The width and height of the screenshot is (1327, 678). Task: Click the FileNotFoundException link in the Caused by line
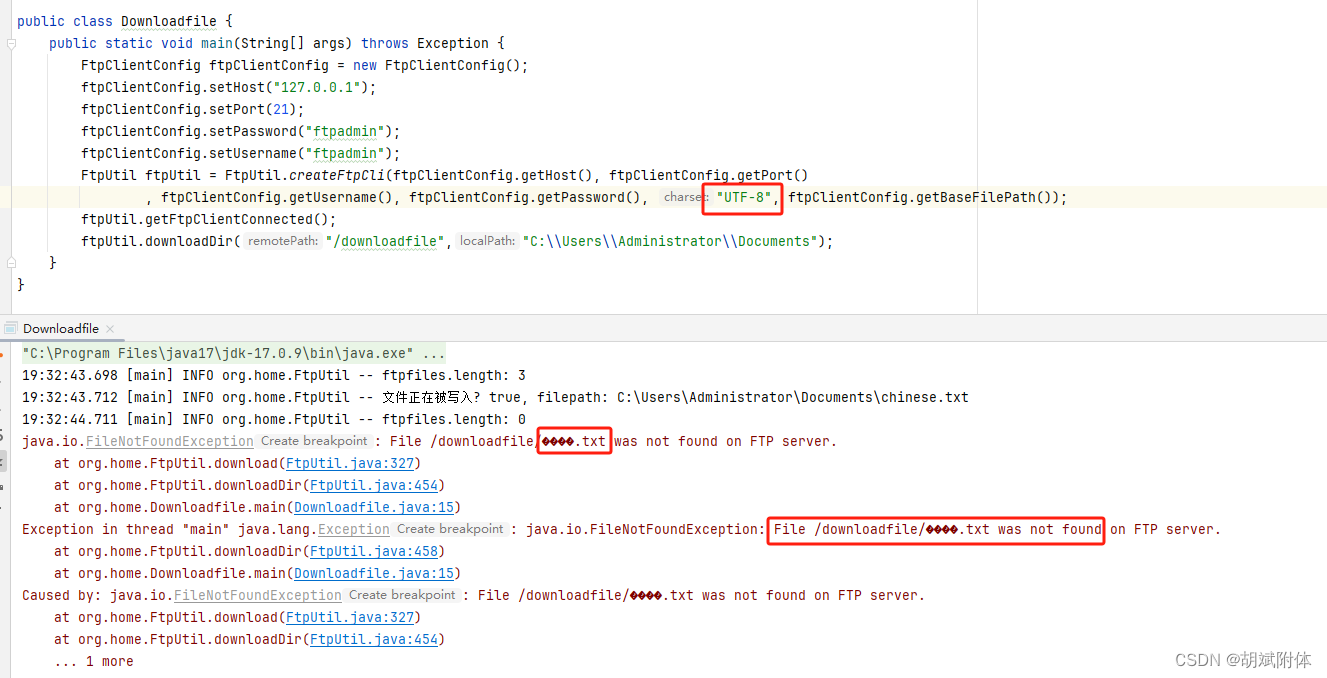258,595
